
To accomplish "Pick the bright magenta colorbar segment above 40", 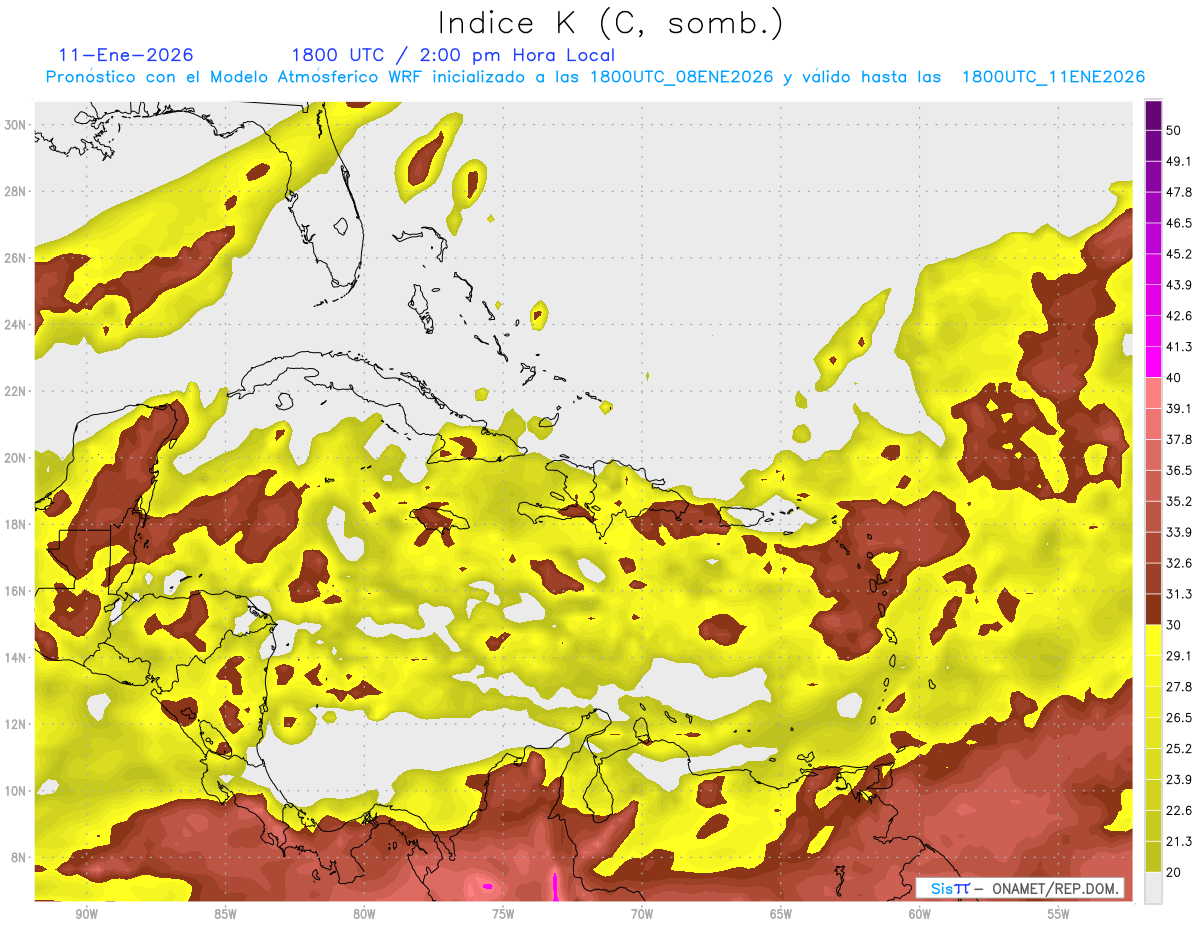I will pyautogui.click(x=1153, y=362).
